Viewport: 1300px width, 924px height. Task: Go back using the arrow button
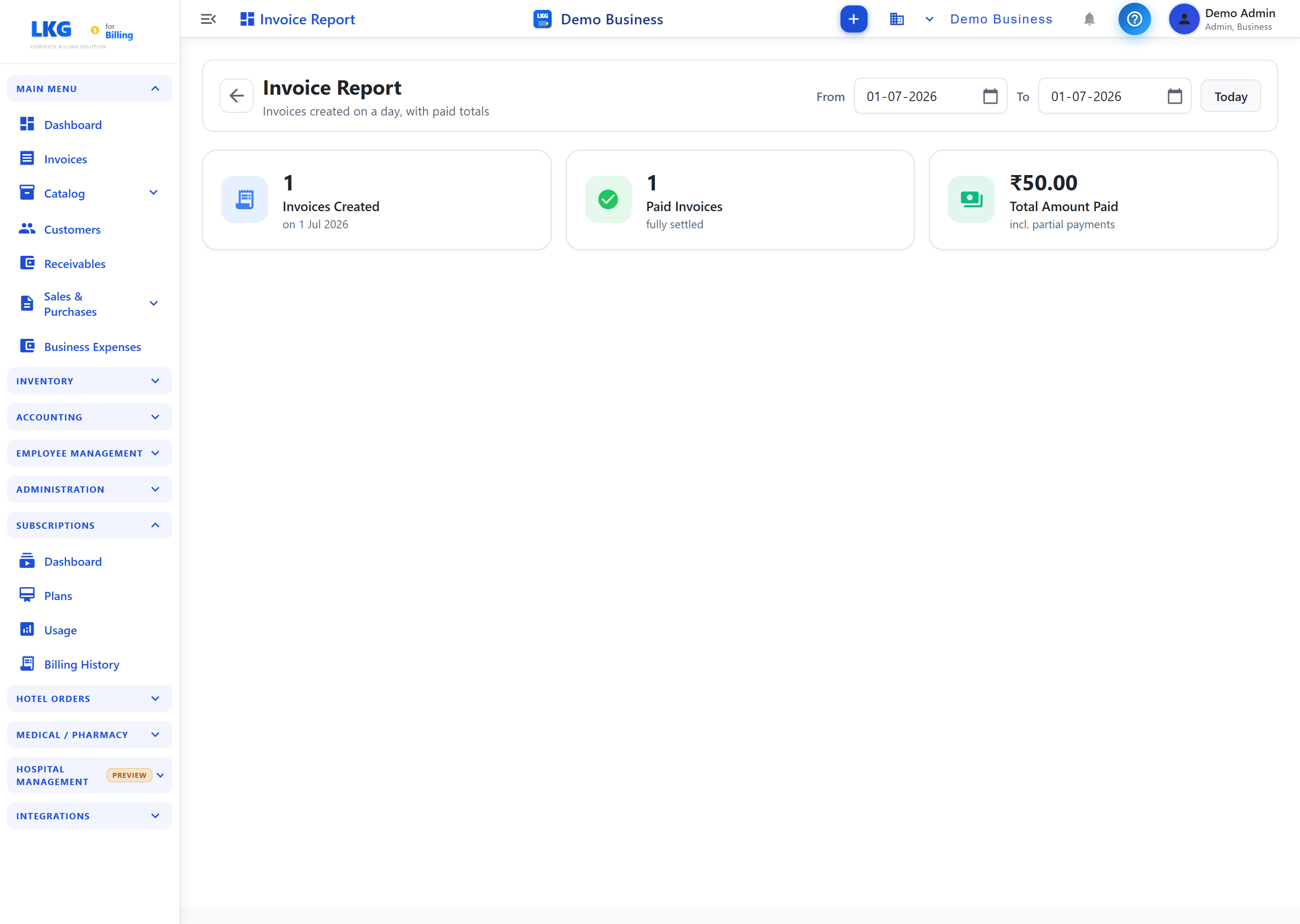tap(237, 96)
